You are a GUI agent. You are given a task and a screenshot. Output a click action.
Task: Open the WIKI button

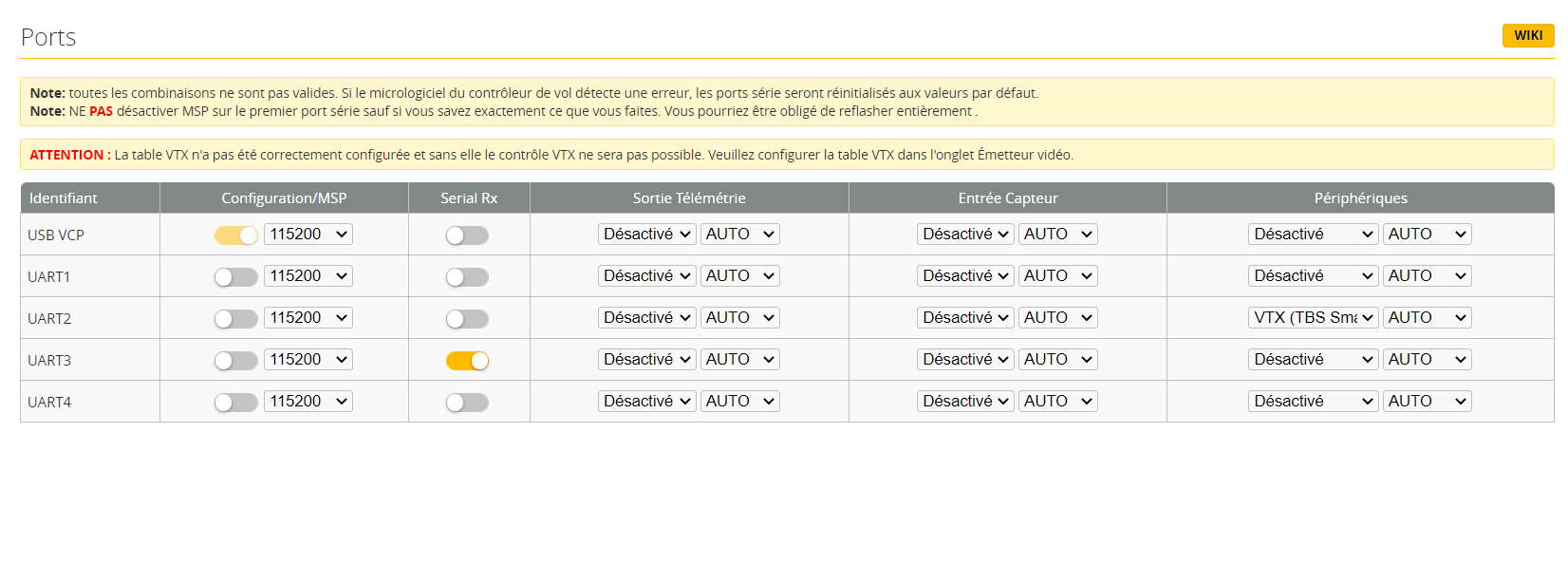tap(1527, 35)
